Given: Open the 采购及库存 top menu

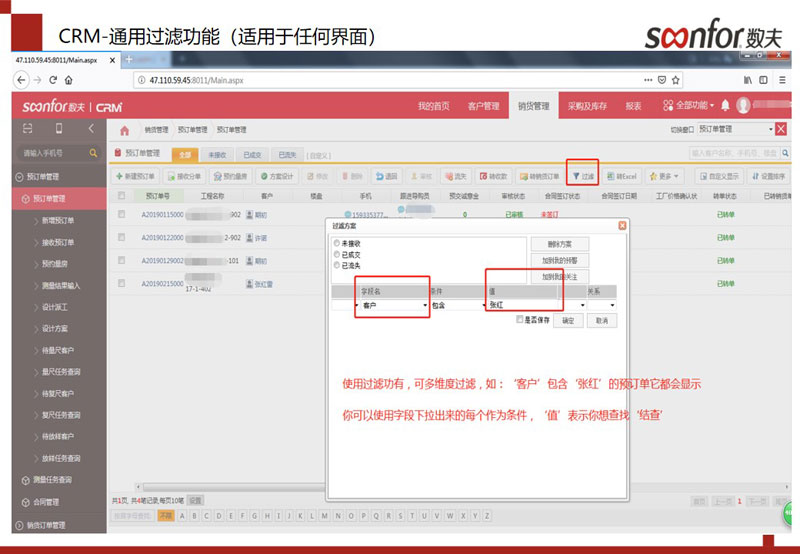Looking at the screenshot, I should [586, 105].
